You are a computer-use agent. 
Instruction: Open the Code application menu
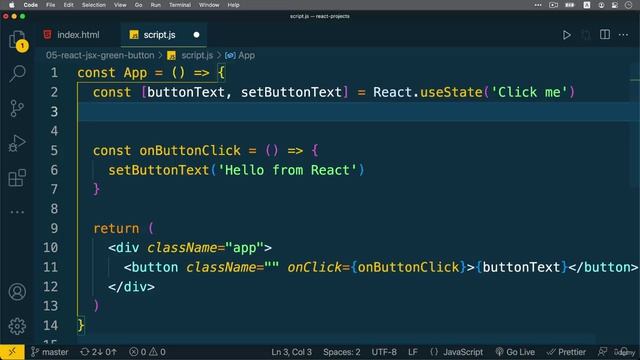(x=31, y=5)
